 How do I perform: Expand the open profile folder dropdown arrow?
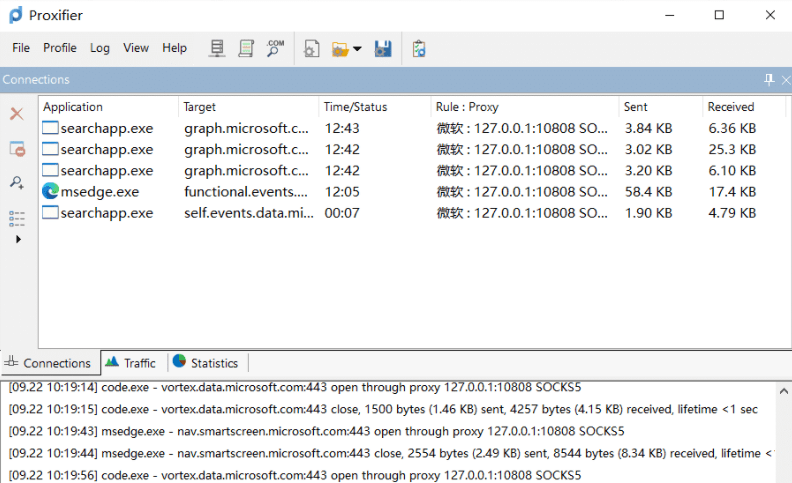357,49
